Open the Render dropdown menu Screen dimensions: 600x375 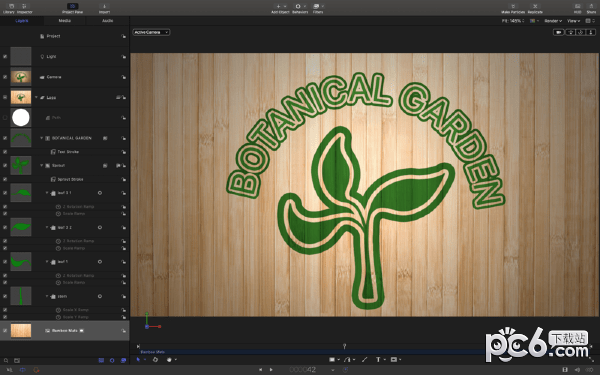click(553, 21)
